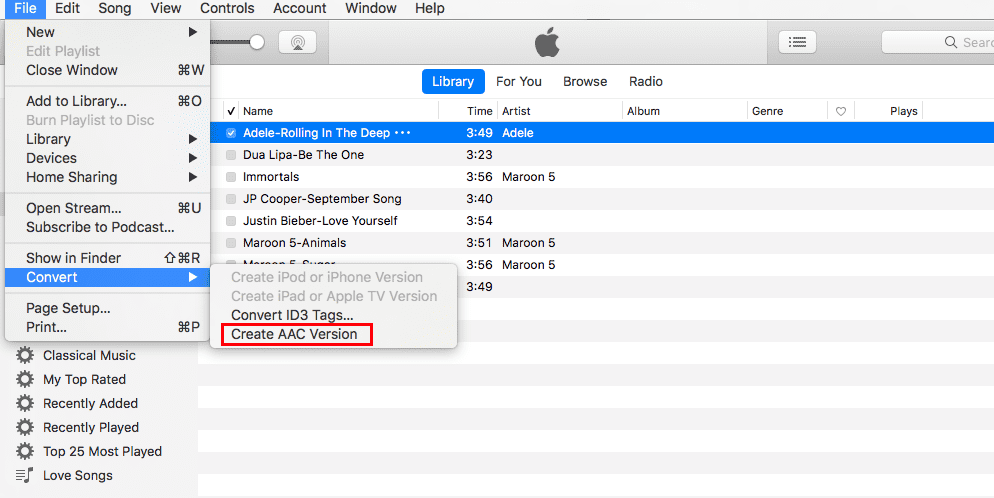The width and height of the screenshot is (994, 498).
Task: Open the Controls menu
Action: tap(227, 8)
